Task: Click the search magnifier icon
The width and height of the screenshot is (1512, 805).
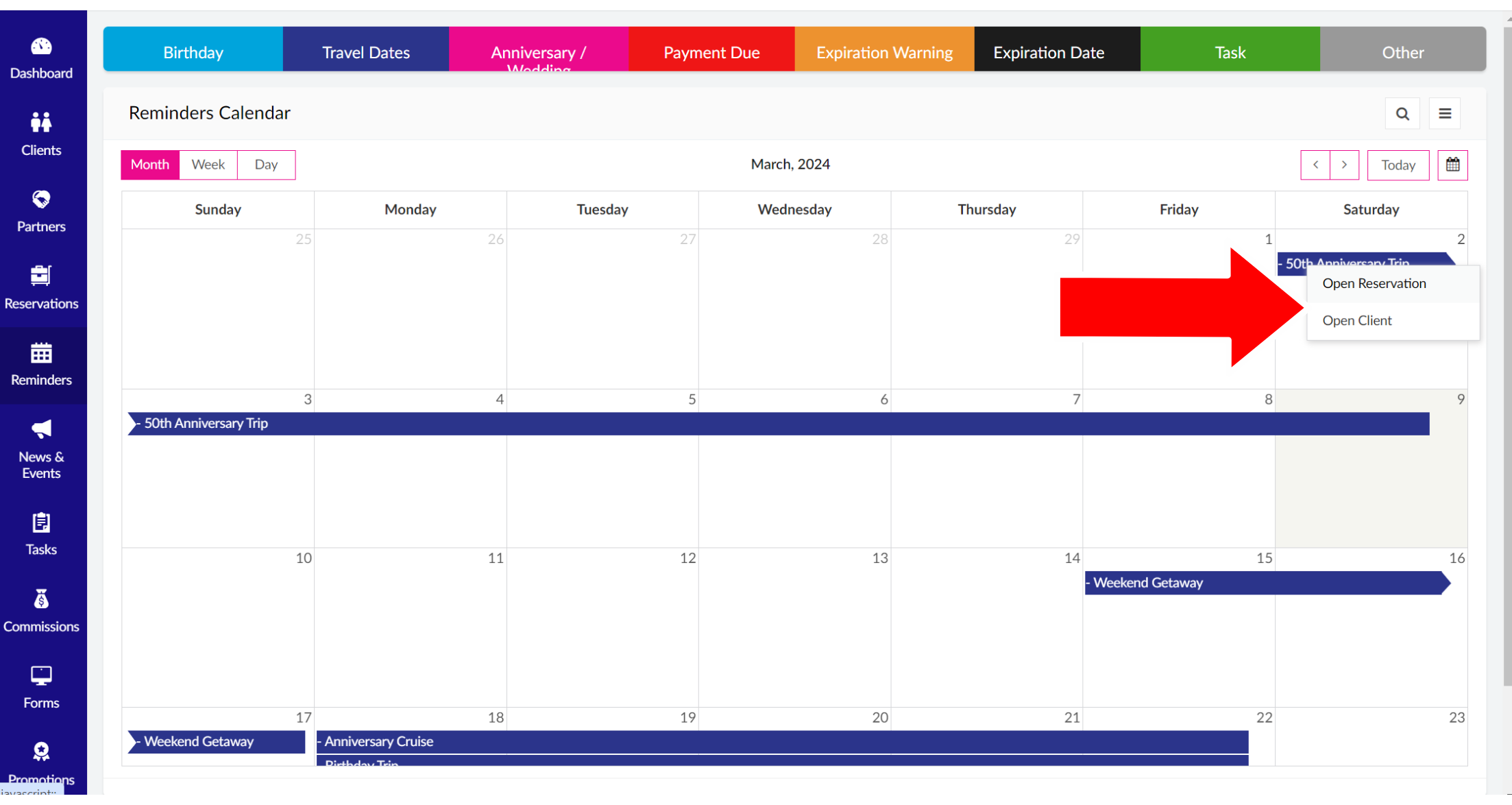Action: (x=1402, y=114)
